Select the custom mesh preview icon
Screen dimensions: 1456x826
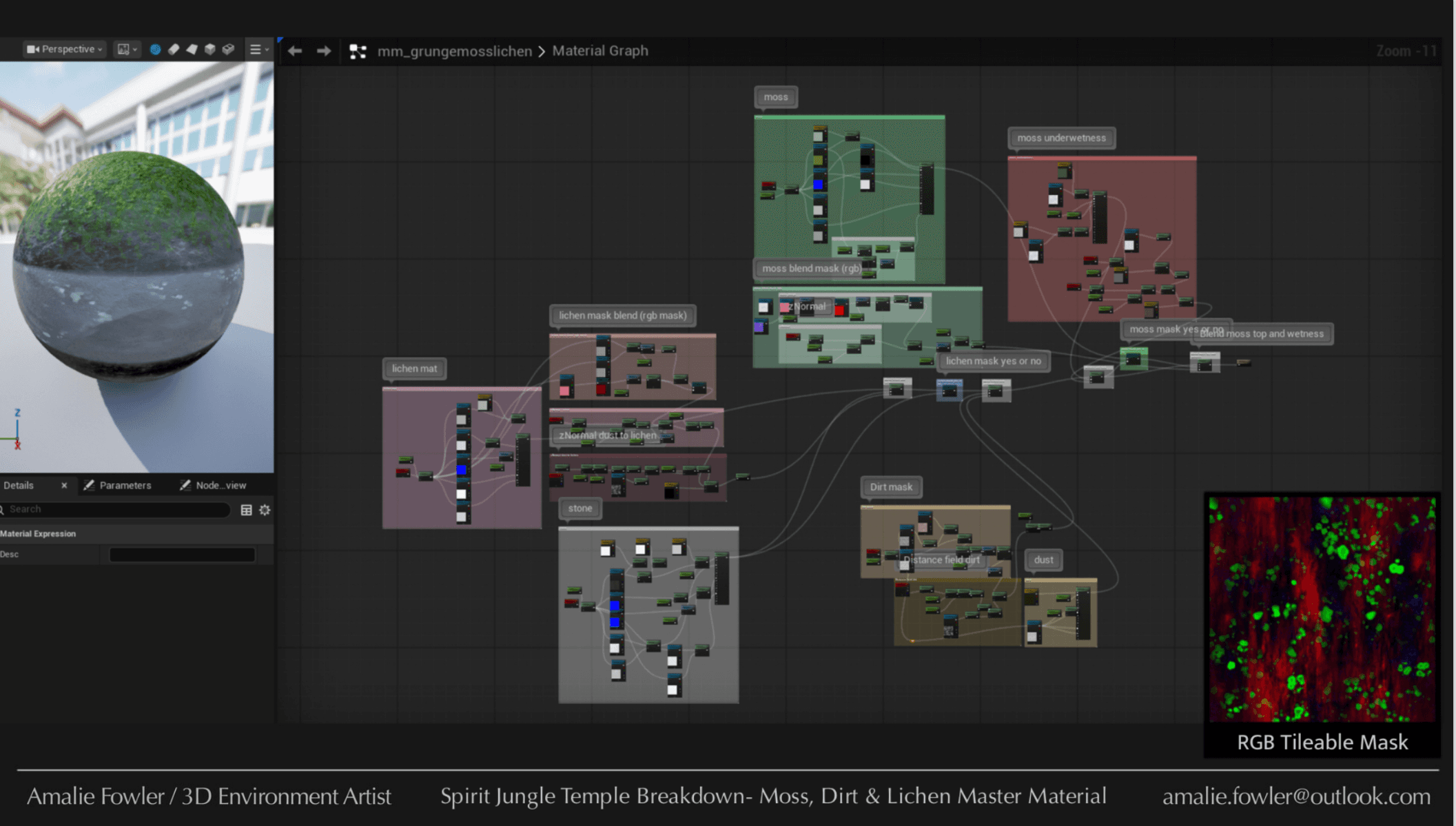click(228, 49)
